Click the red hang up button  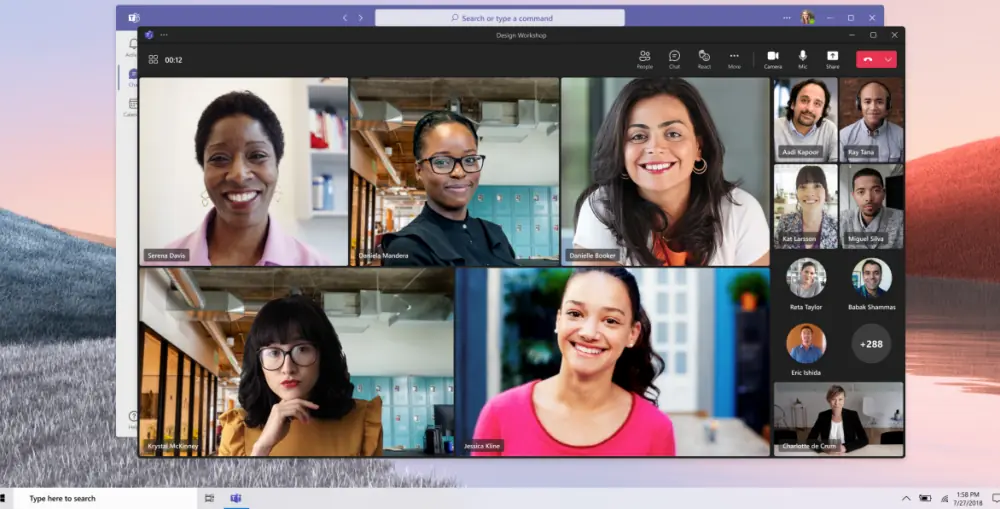pyautogui.click(x=868, y=59)
